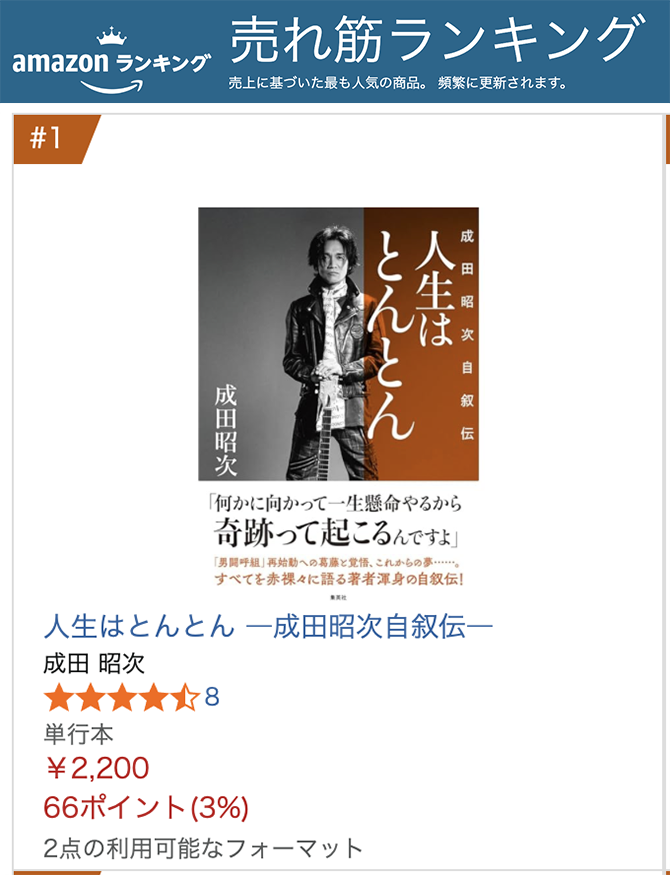
Task: Click the ￥2,200 price
Action: (x=97, y=768)
